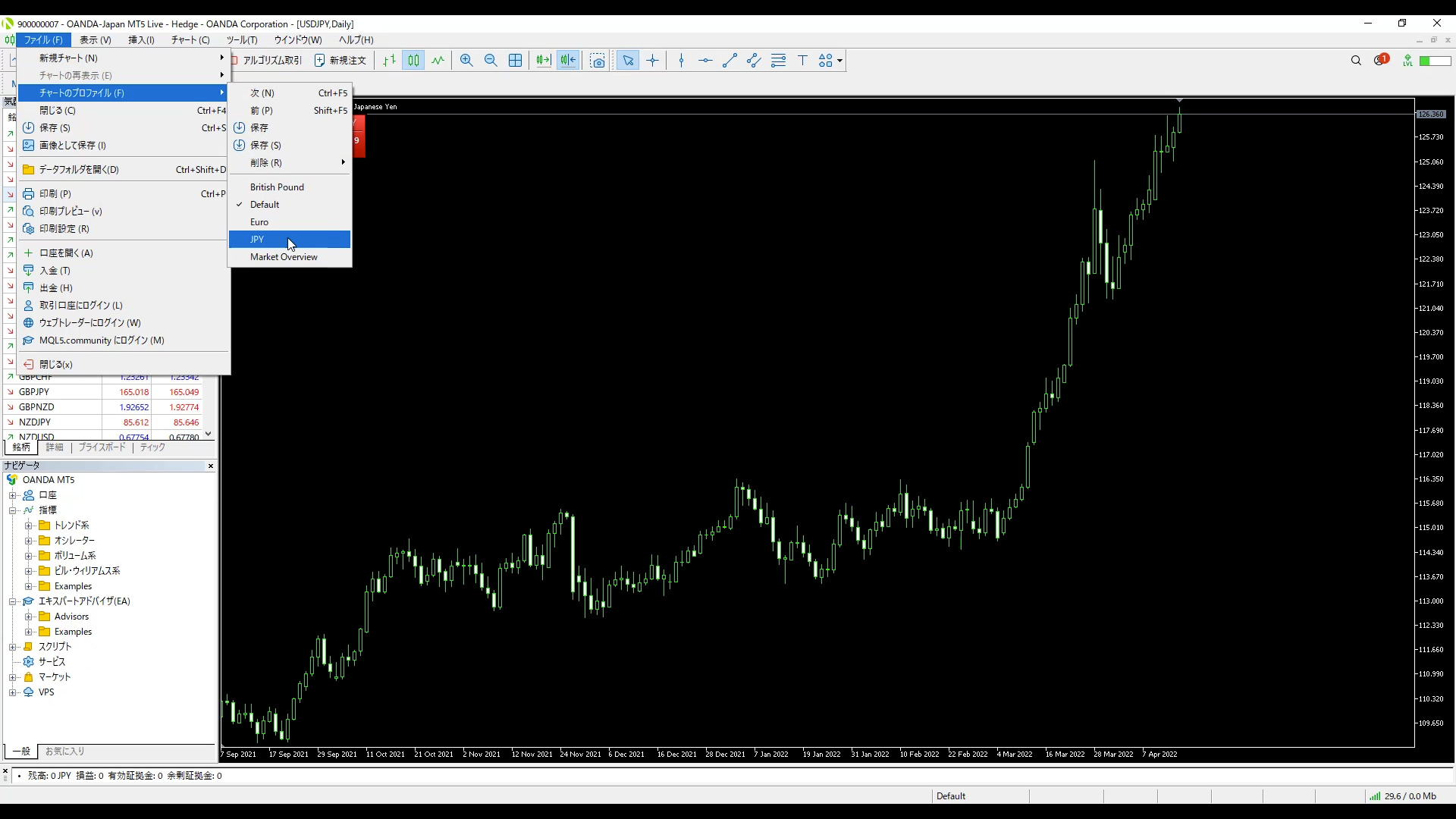Expand the トレンド系 indicators folder
The width and height of the screenshot is (1456, 819).
pyautogui.click(x=29, y=526)
